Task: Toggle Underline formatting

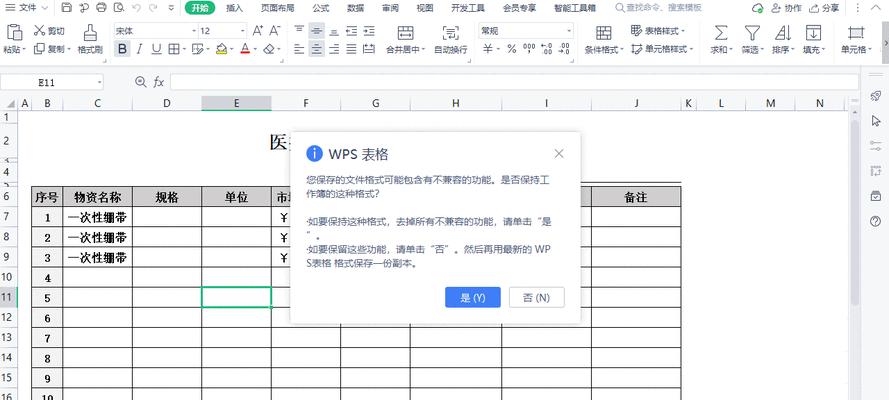Action: pyautogui.click(x=156, y=49)
